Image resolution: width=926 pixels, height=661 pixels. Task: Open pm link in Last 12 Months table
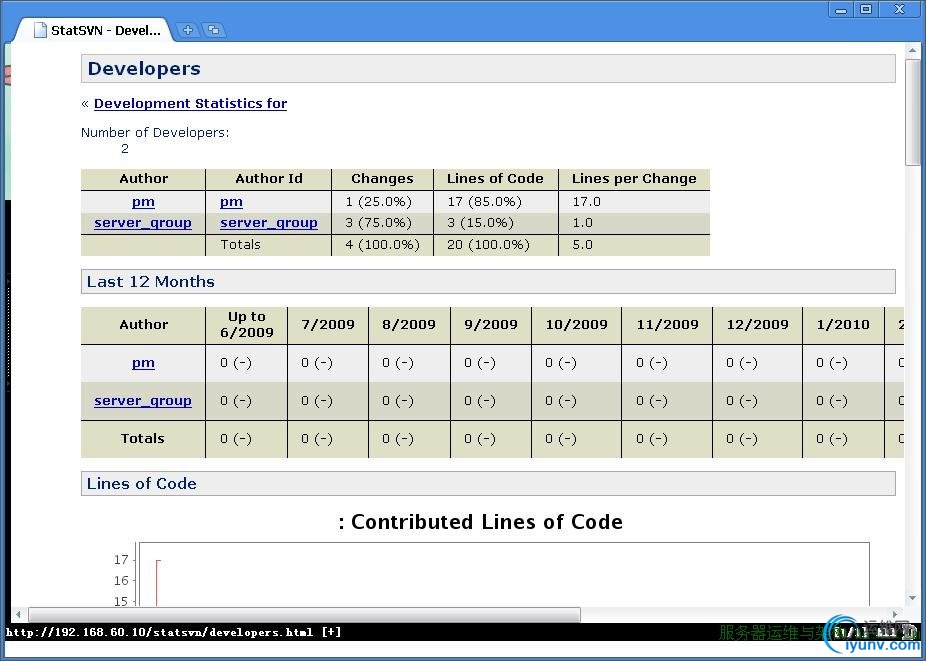[144, 363]
